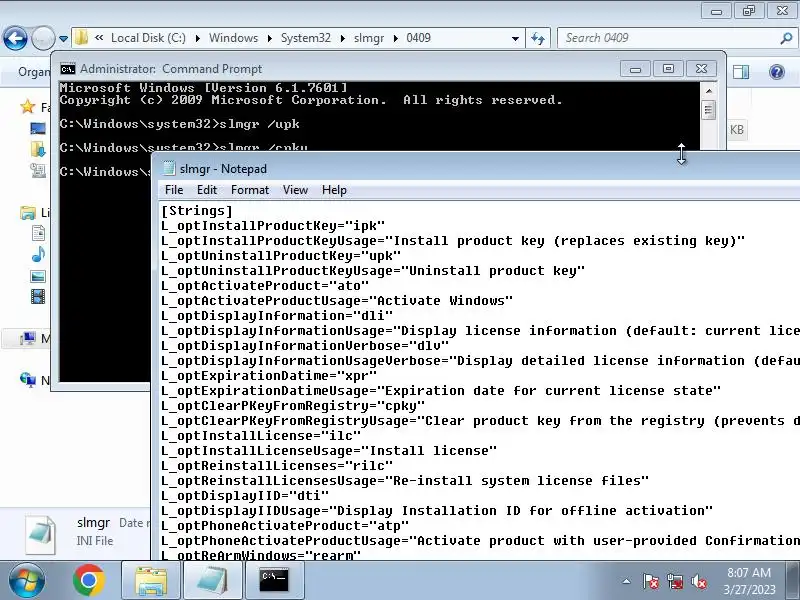
Task: Open Explorer Help question-mark icon
Action: (x=777, y=72)
